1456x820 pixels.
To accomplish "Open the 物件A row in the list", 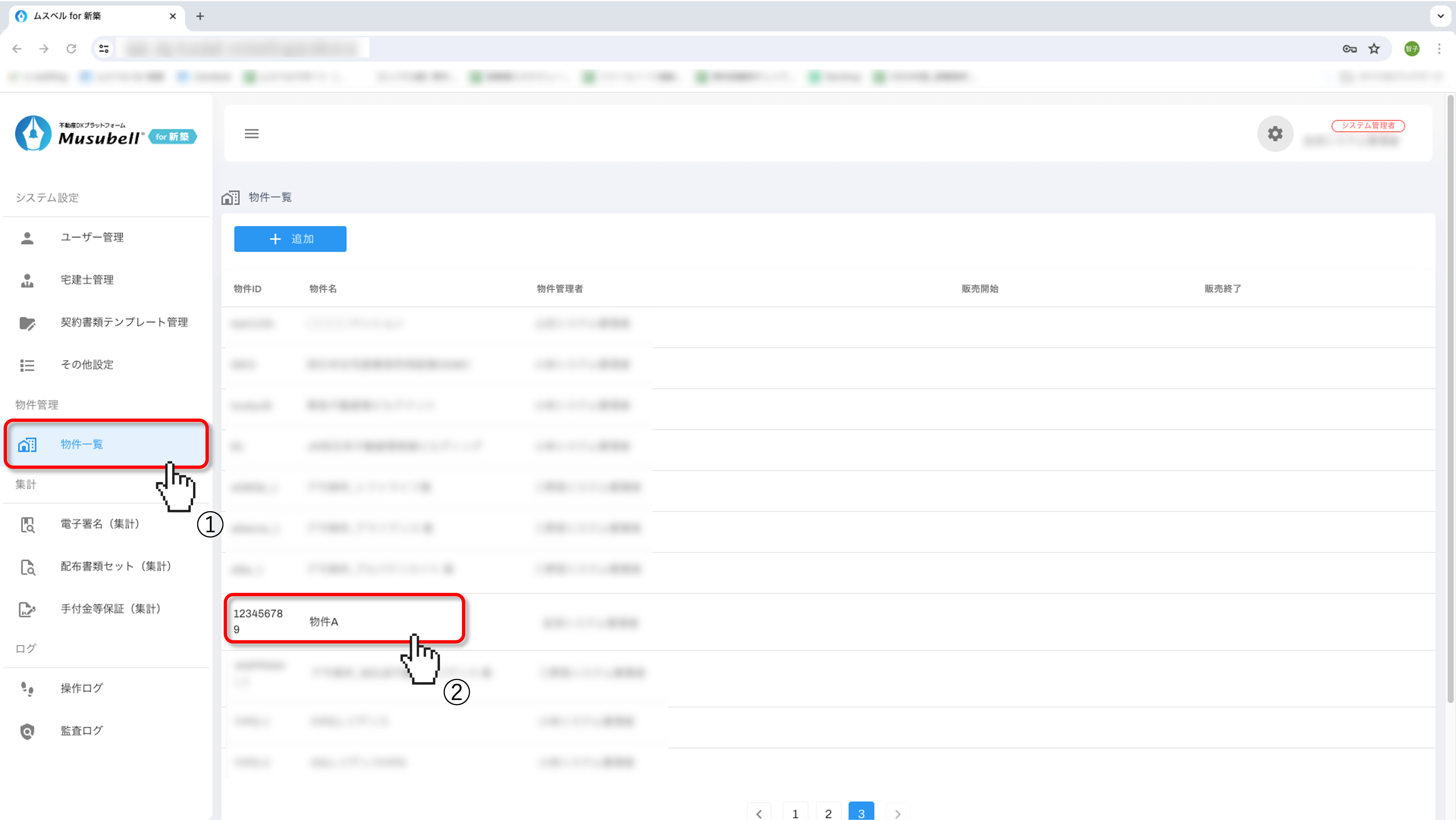I will pos(324,622).
